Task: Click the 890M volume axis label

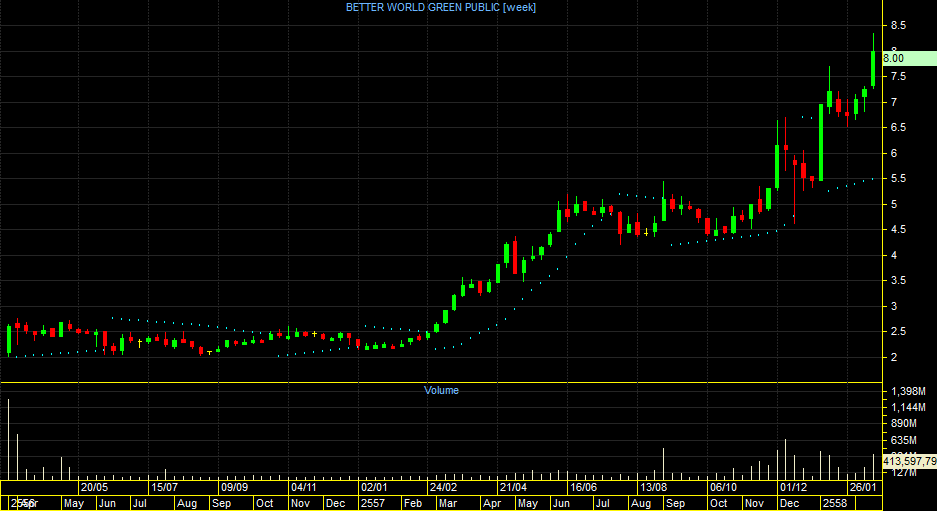Action: 904,424
